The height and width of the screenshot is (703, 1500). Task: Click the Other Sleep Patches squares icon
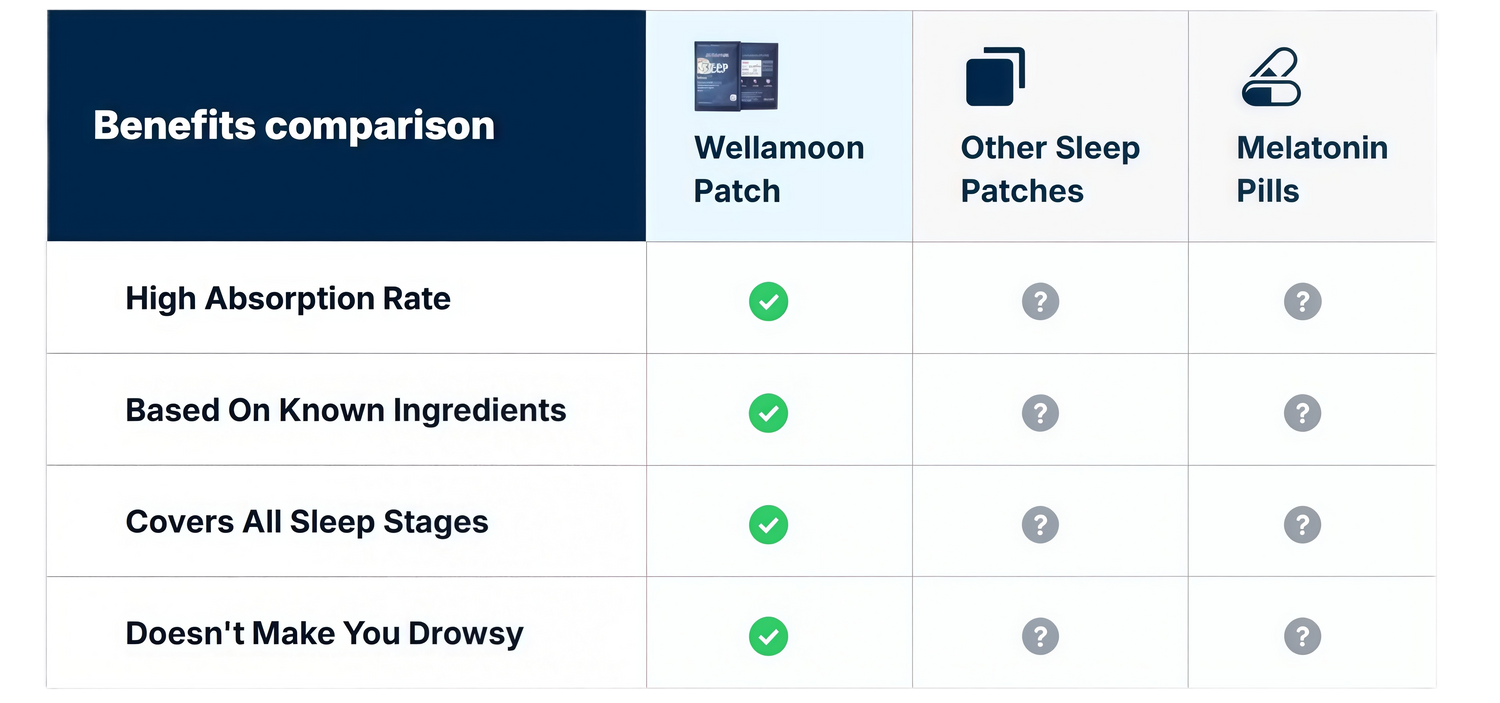click(995, 77)
